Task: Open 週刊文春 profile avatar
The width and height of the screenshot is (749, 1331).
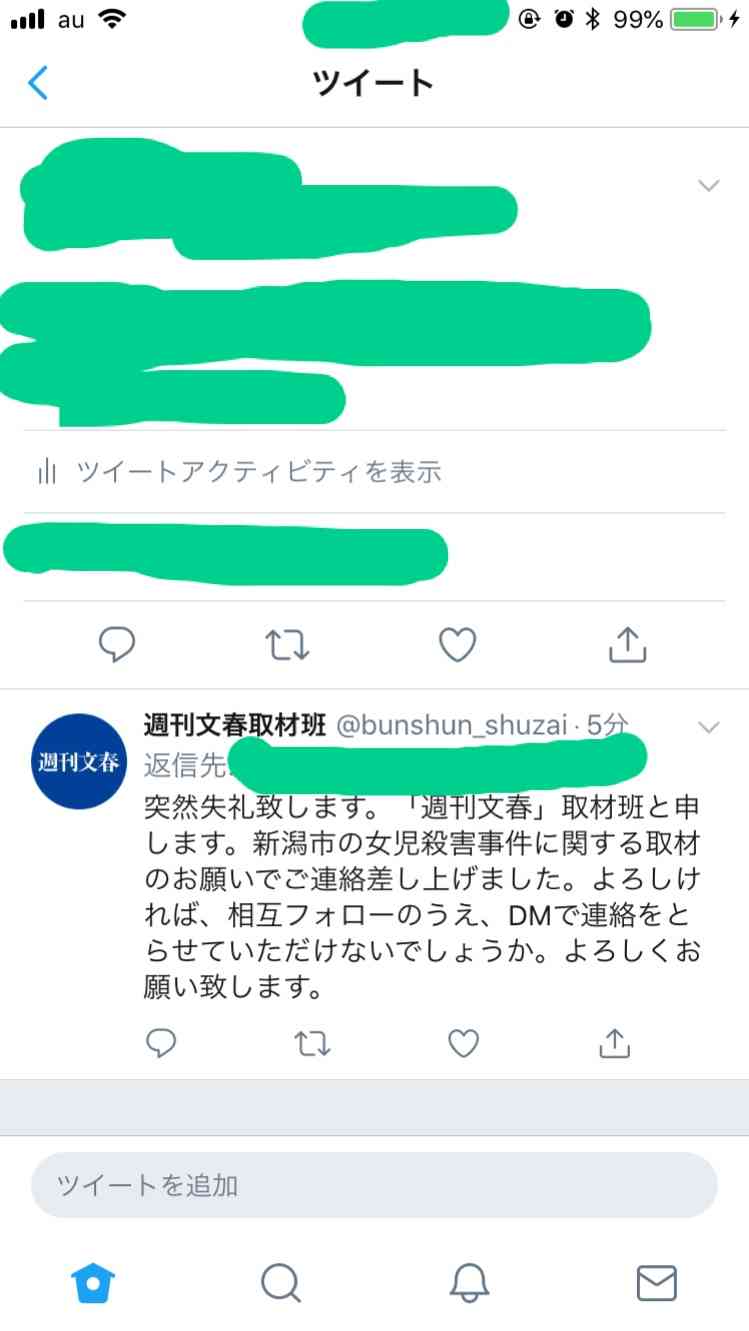Action: coord(79,761)
